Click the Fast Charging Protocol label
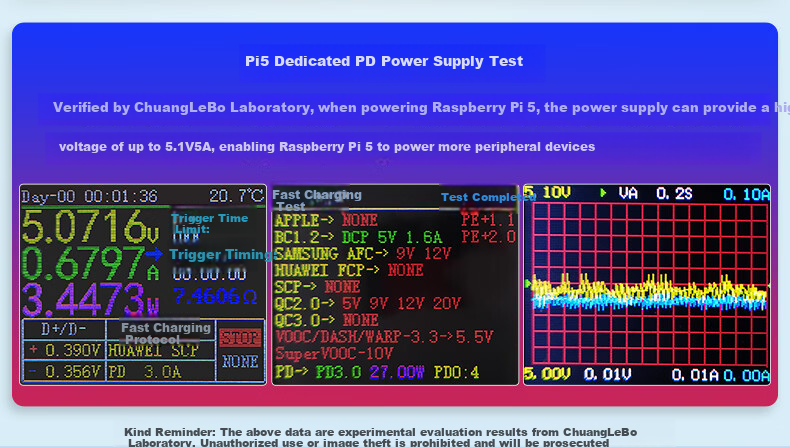The width and height of the screenshot is (790, 447). pyautogui.click(x=166, y=333)
